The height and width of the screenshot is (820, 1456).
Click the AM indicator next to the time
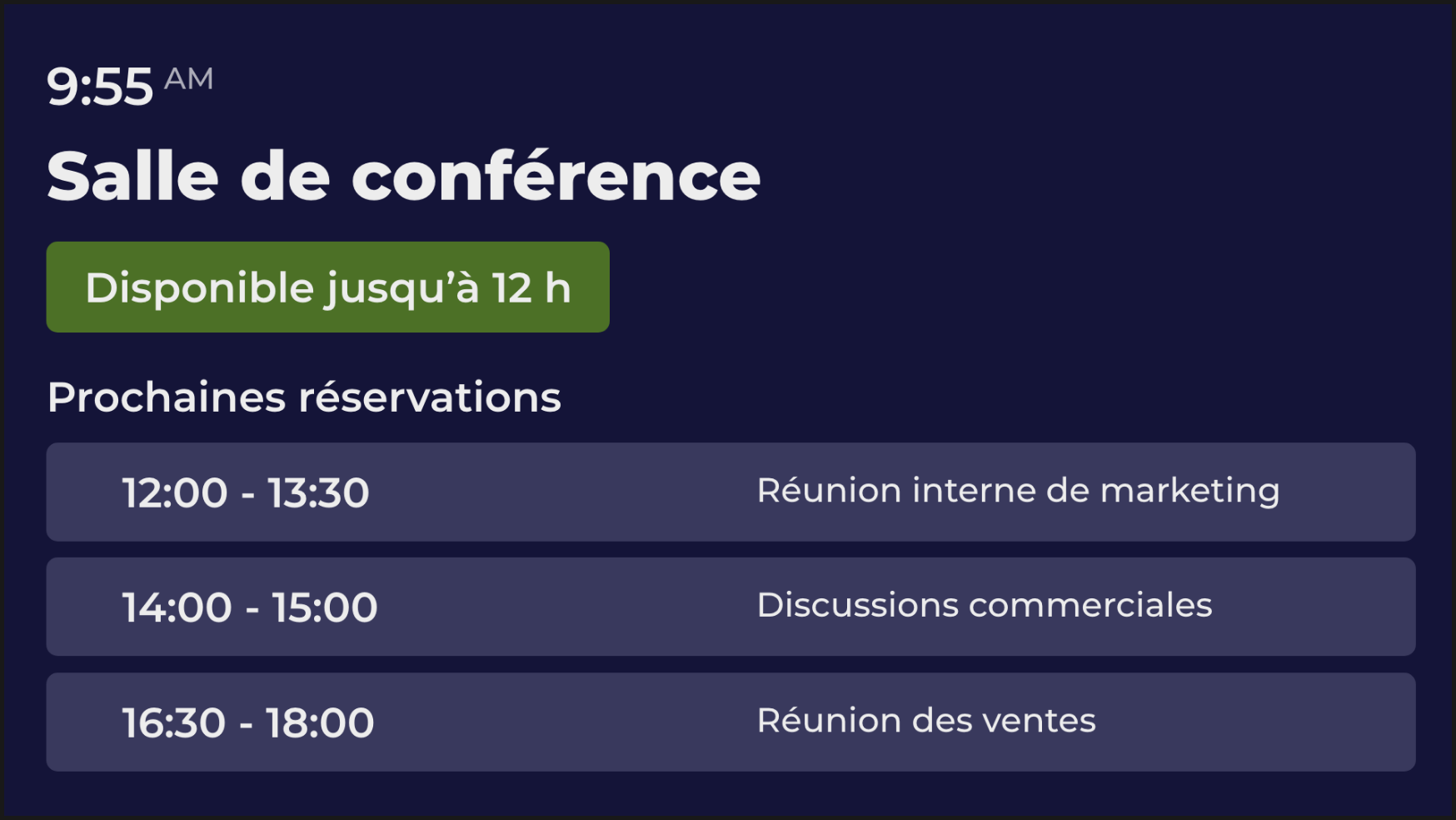[x=188, y=80]
